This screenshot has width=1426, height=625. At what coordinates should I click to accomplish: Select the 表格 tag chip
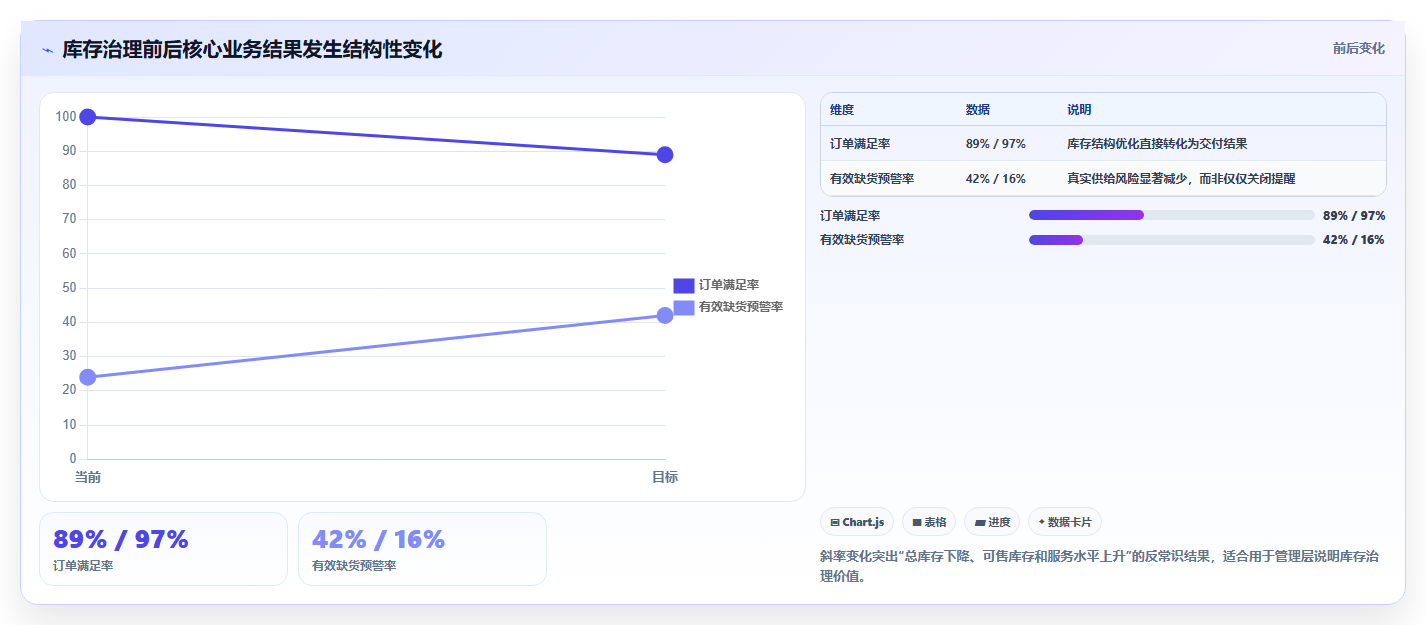coord(929,522)
